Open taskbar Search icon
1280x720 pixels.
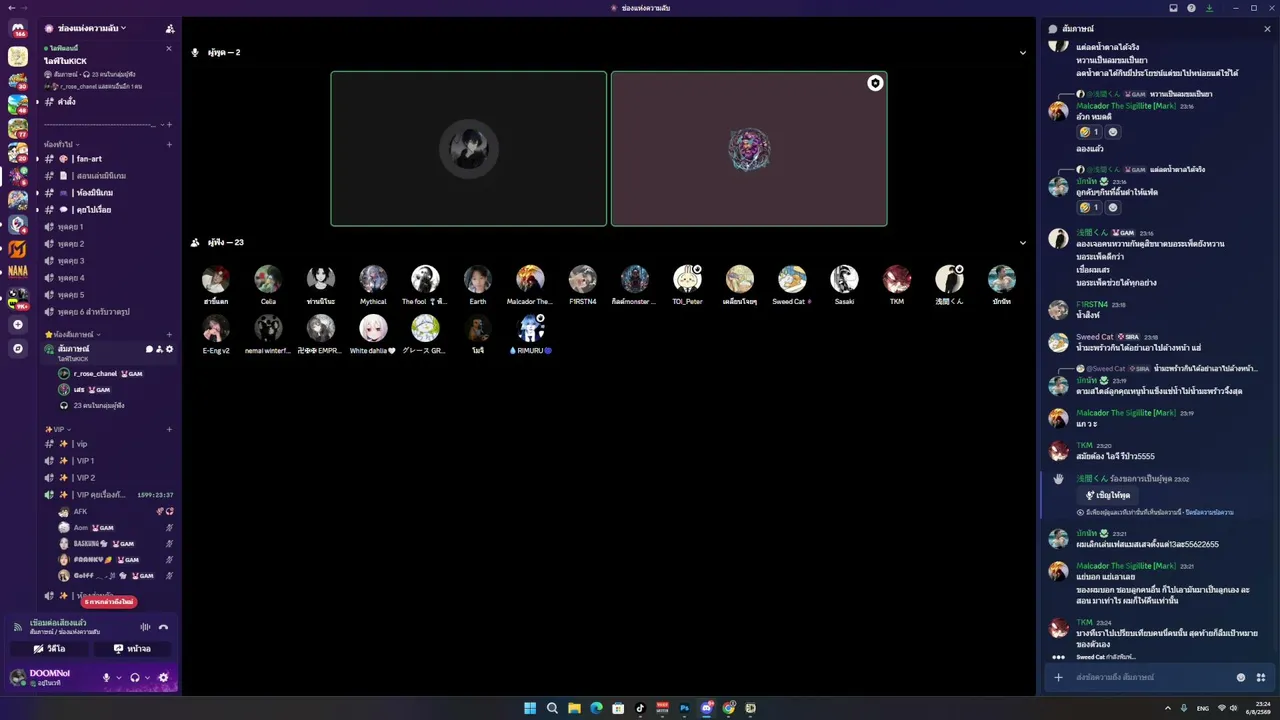(552, 708)
